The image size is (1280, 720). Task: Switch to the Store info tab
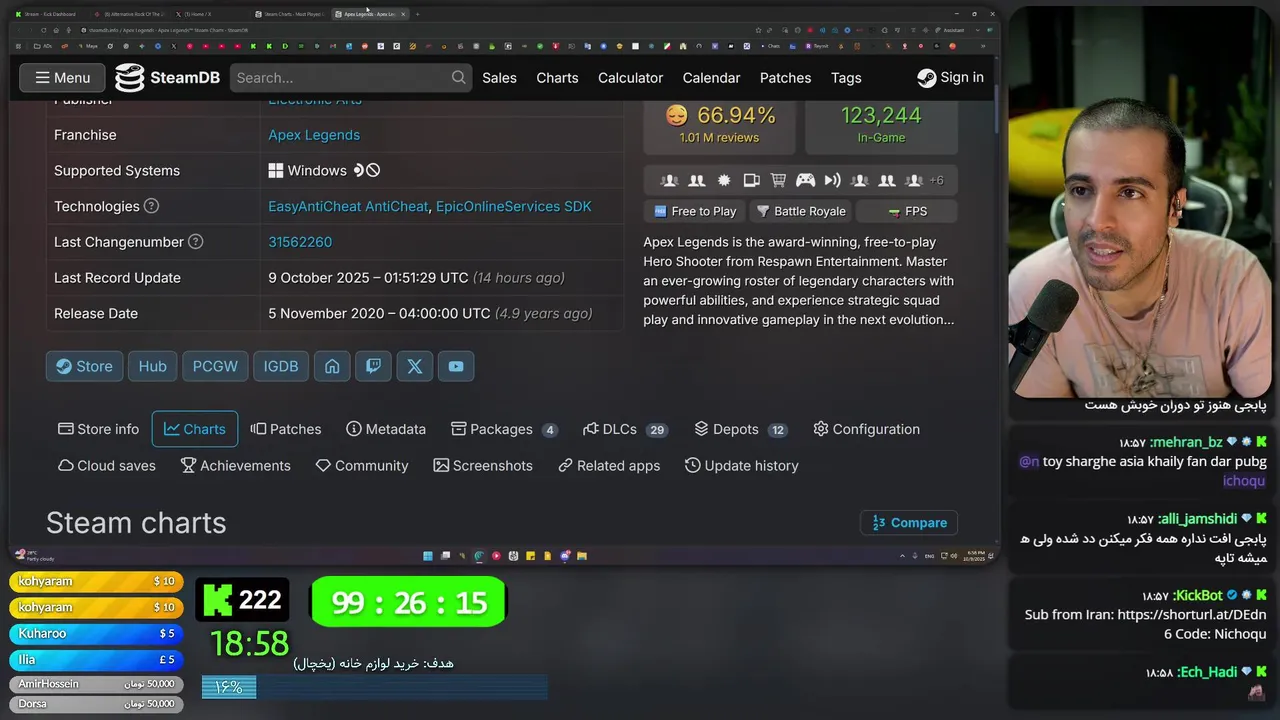click(x=99, y=429)
